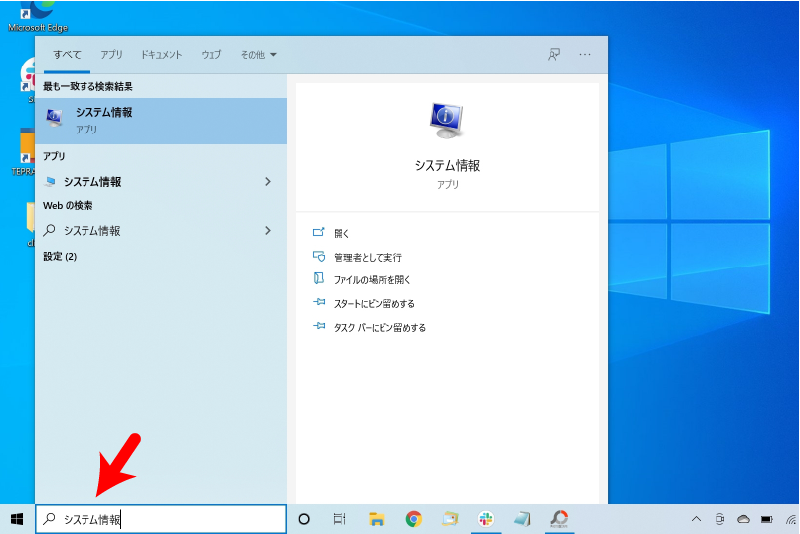Click ファイルの場所を開く action

[371, 280]
